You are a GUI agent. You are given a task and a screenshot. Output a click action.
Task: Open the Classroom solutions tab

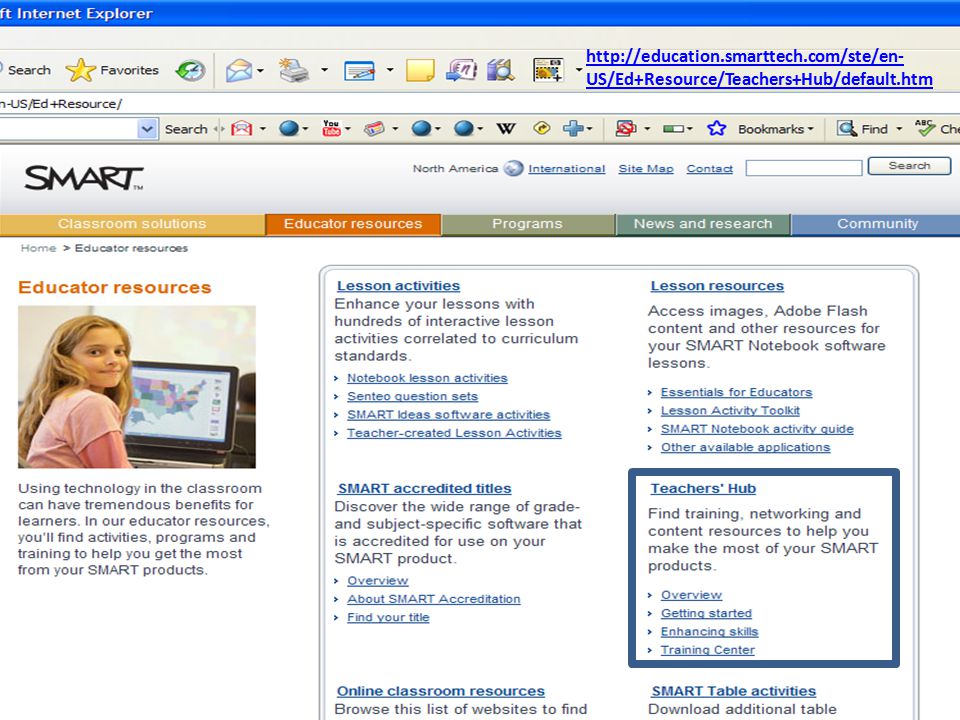pos(132,224)
